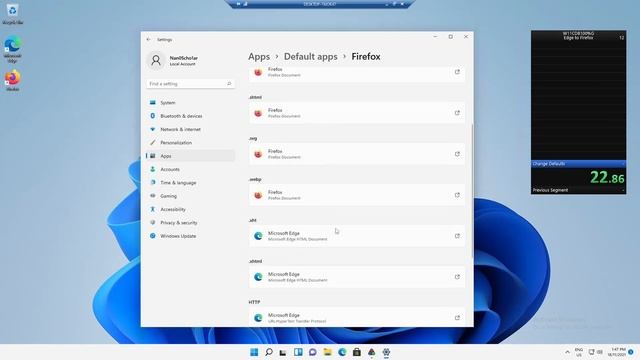640x360 pixels.
Task: Open the network and volume quick settings
Action: click(595, 352)
